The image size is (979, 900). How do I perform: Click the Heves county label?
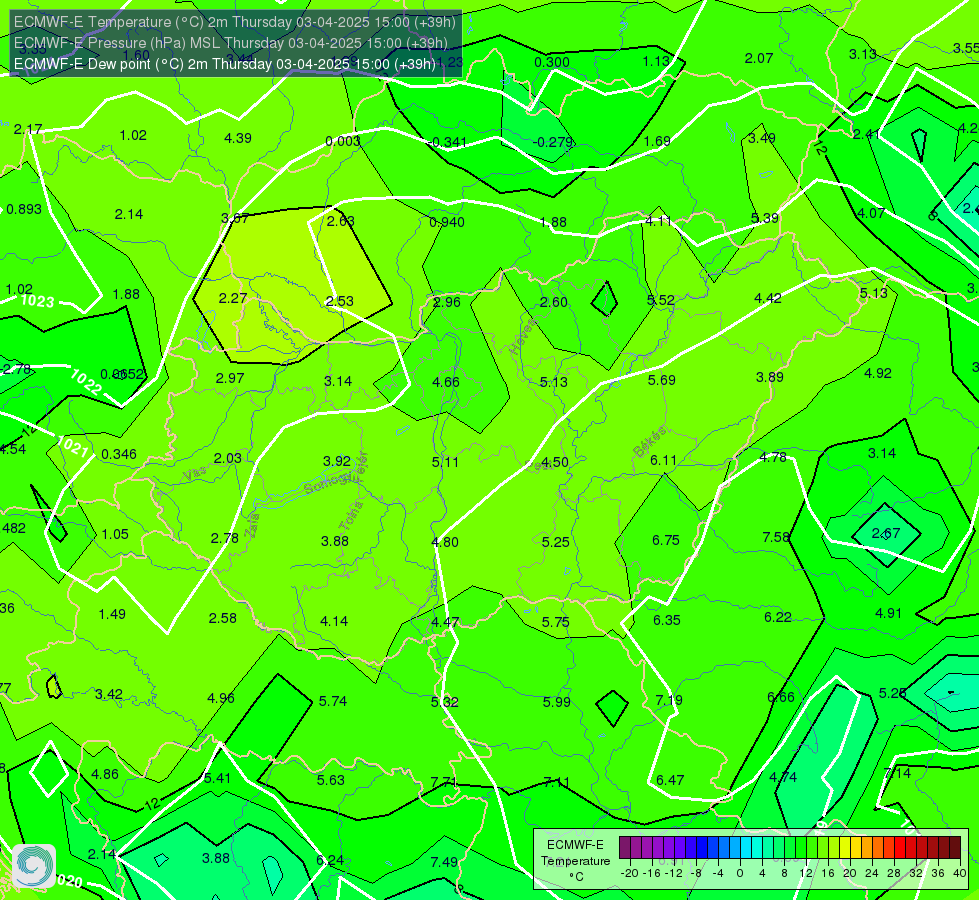point(522,337)
